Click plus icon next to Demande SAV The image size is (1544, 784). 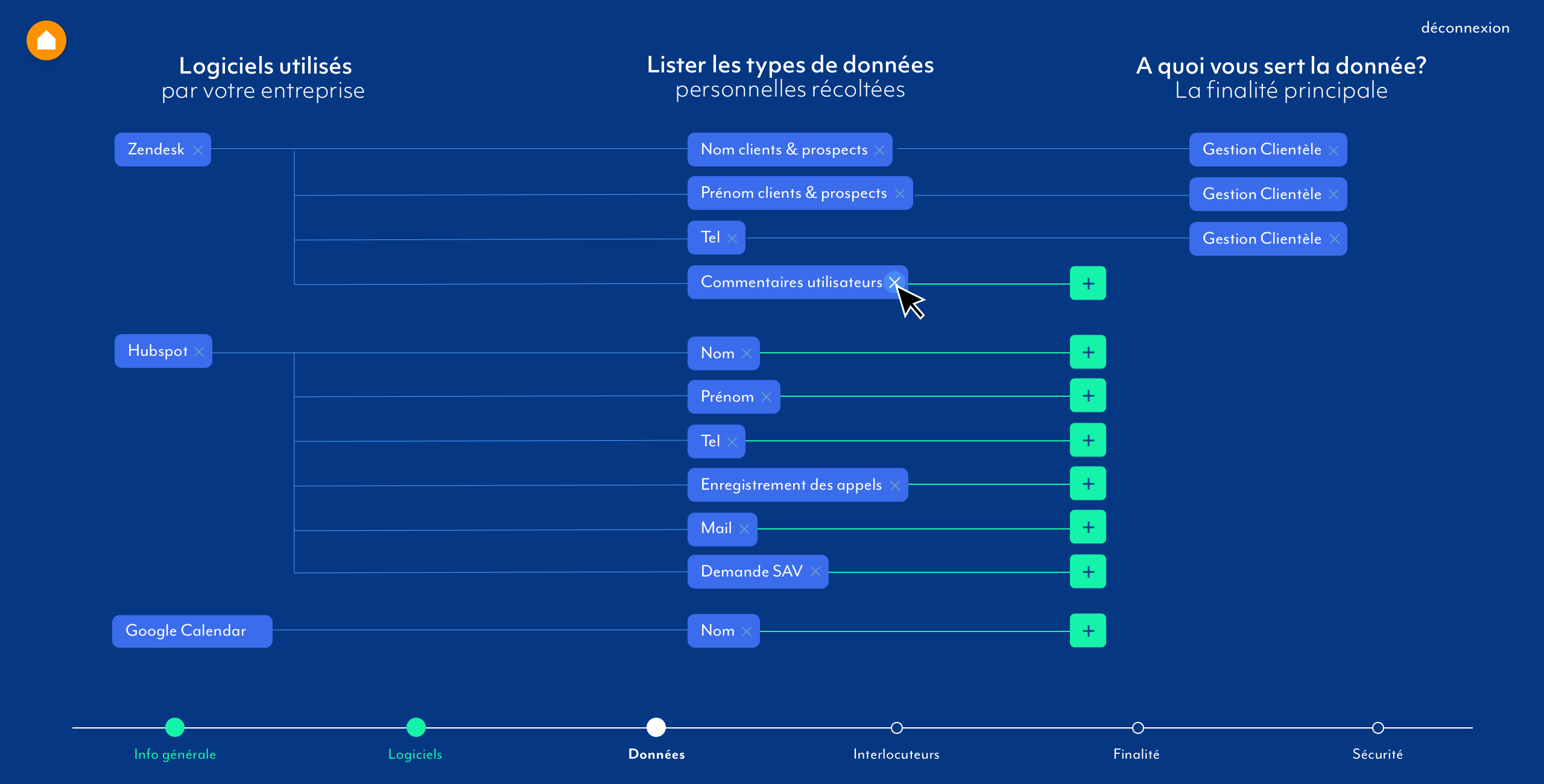coord(1089,571)
